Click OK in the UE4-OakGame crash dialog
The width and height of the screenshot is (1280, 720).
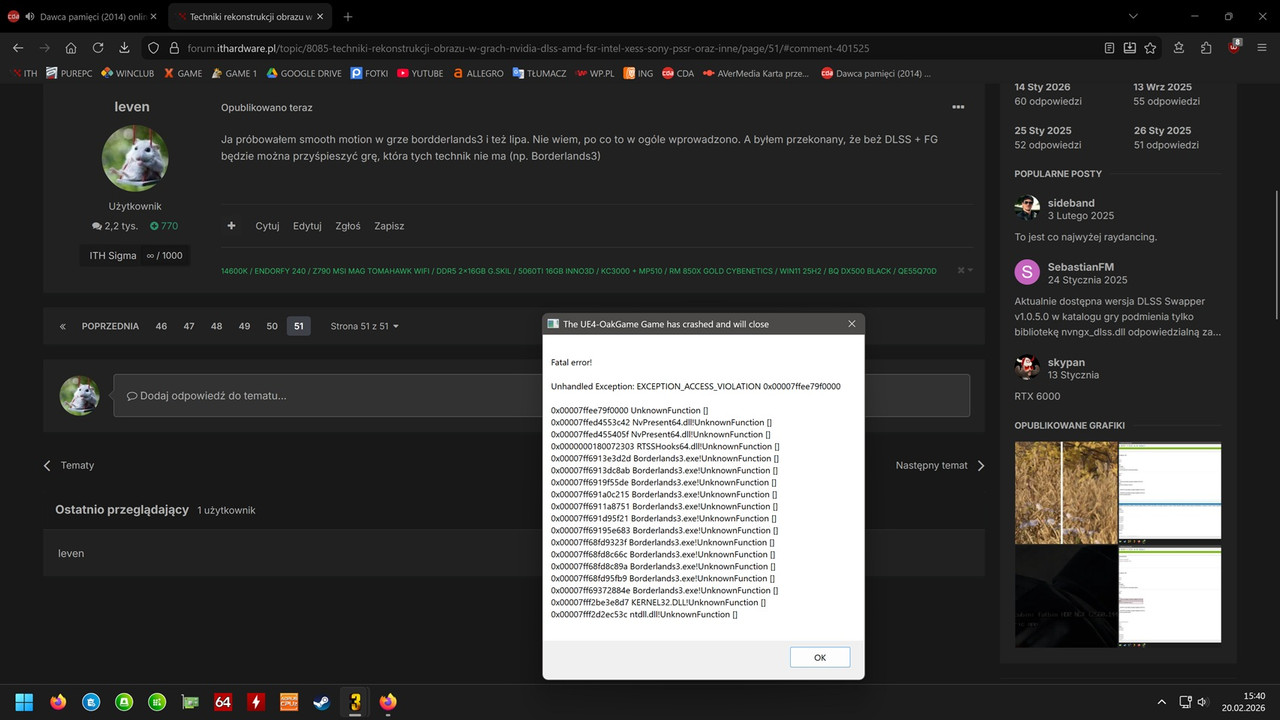tap(820, 657)
